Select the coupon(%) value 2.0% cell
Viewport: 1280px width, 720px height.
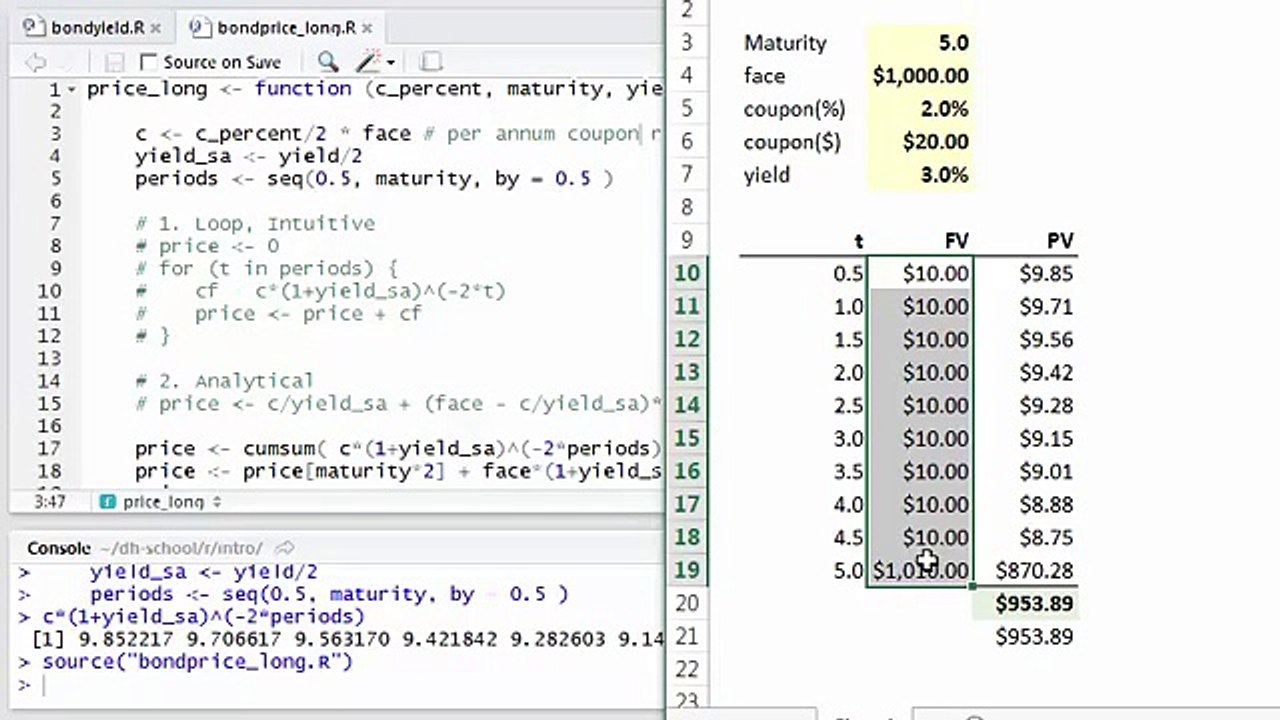pyautogui.click(x=920, y=108)
